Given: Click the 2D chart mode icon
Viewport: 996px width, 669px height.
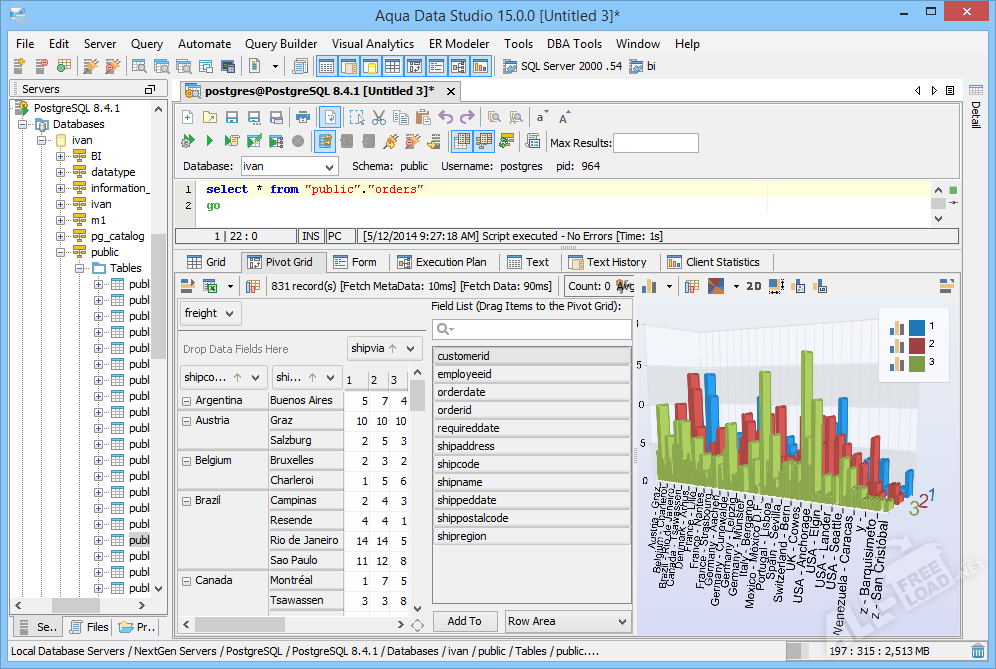Looking at the screenshot, I should [753, 287].
